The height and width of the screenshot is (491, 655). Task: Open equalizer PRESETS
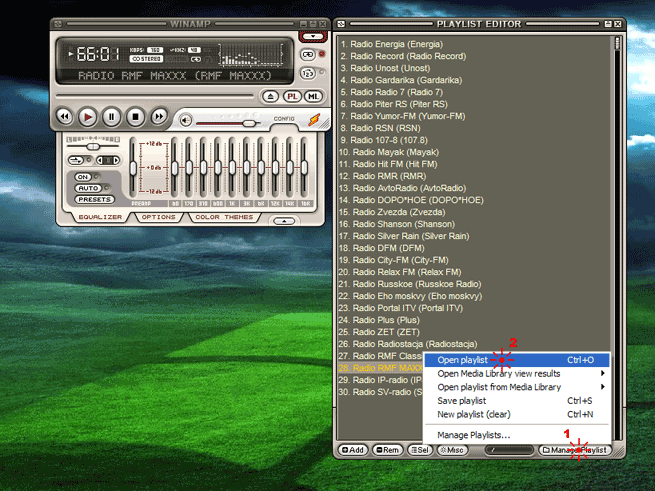94,200
